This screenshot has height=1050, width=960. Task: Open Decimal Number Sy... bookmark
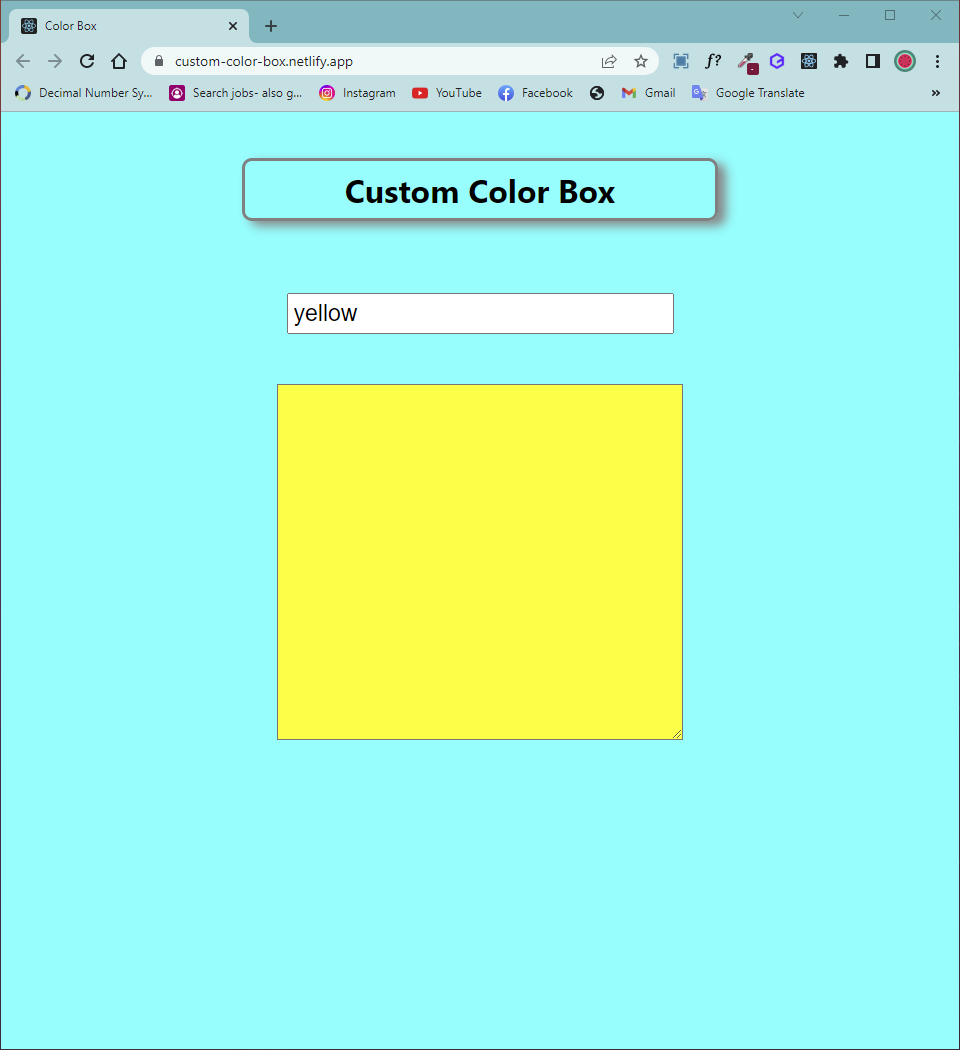tap(84, 93)
